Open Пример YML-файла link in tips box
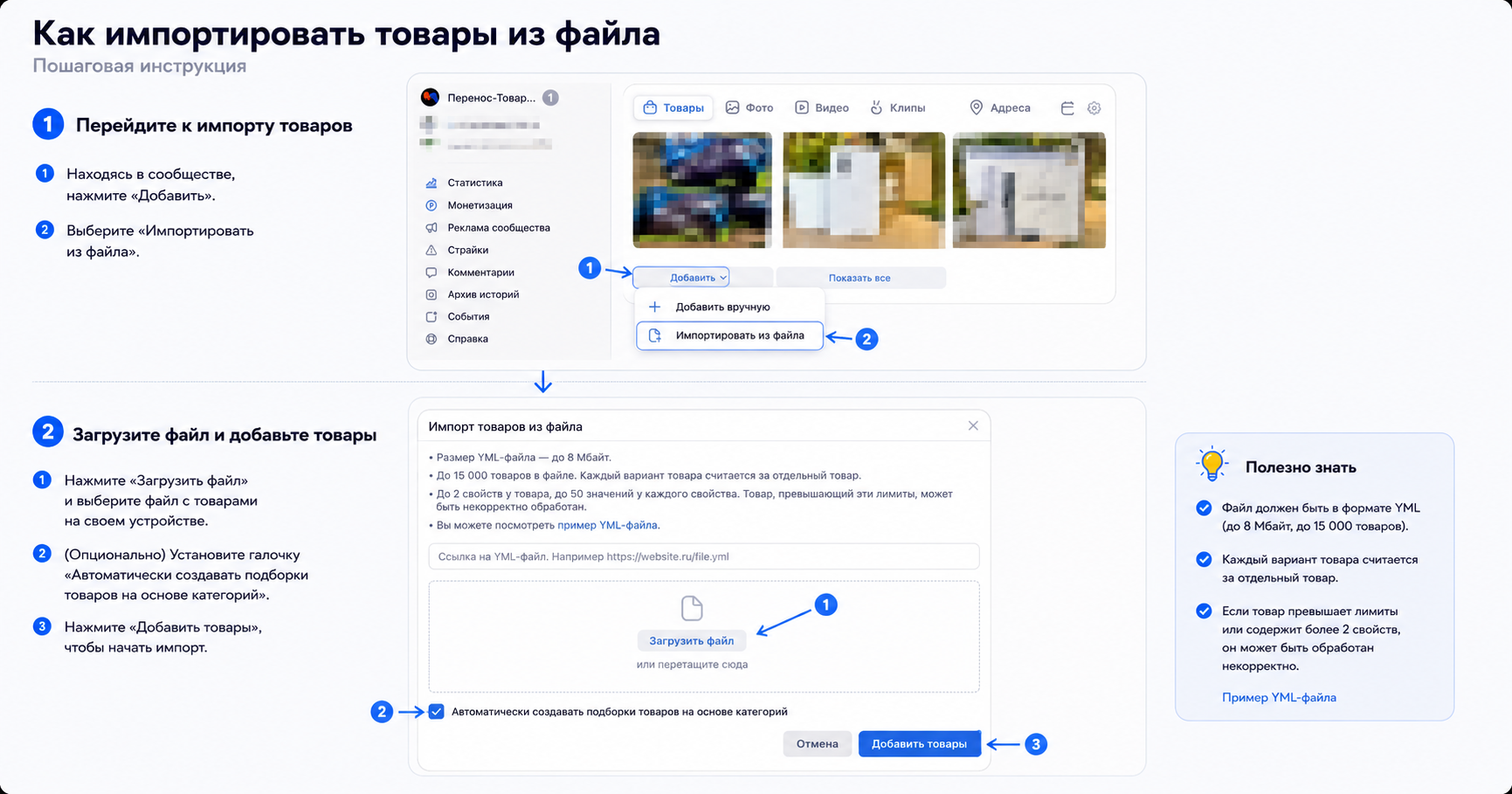Viewport: 1512px width, 794px height. click(1279, 697)
